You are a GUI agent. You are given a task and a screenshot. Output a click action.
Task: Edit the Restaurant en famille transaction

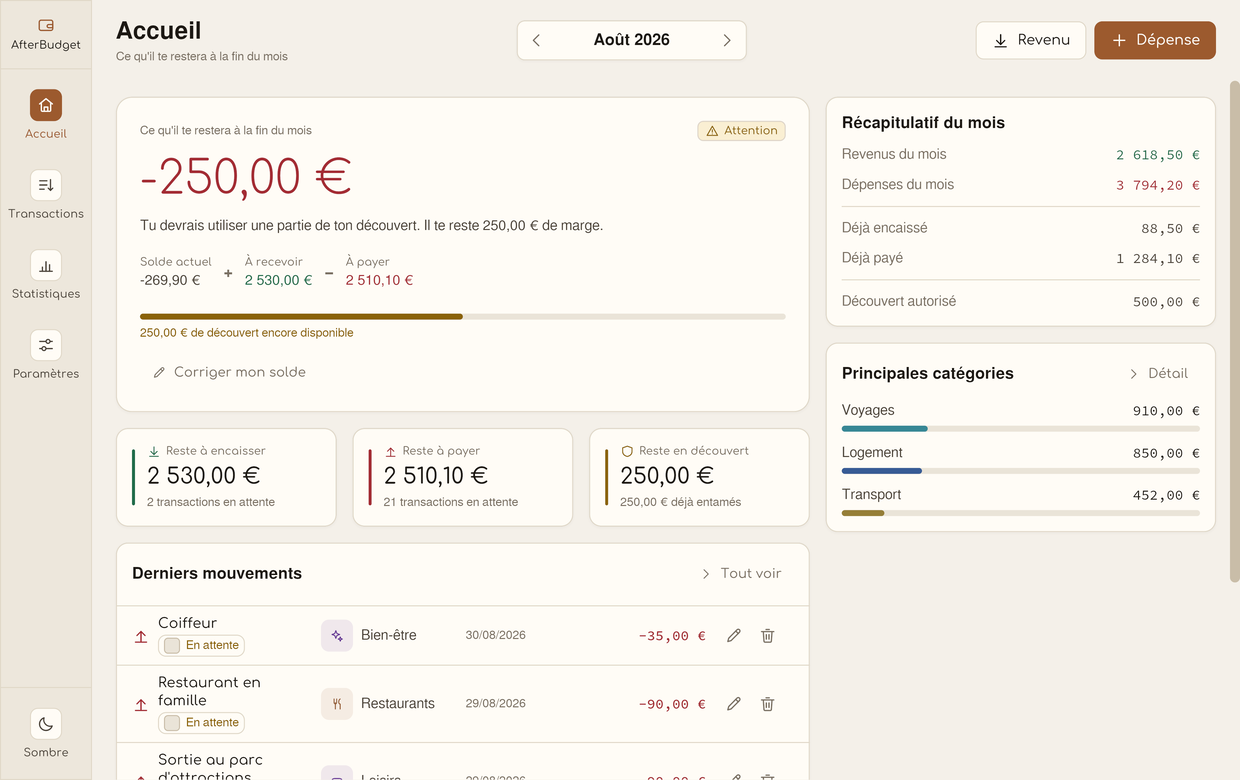[734, 704]
